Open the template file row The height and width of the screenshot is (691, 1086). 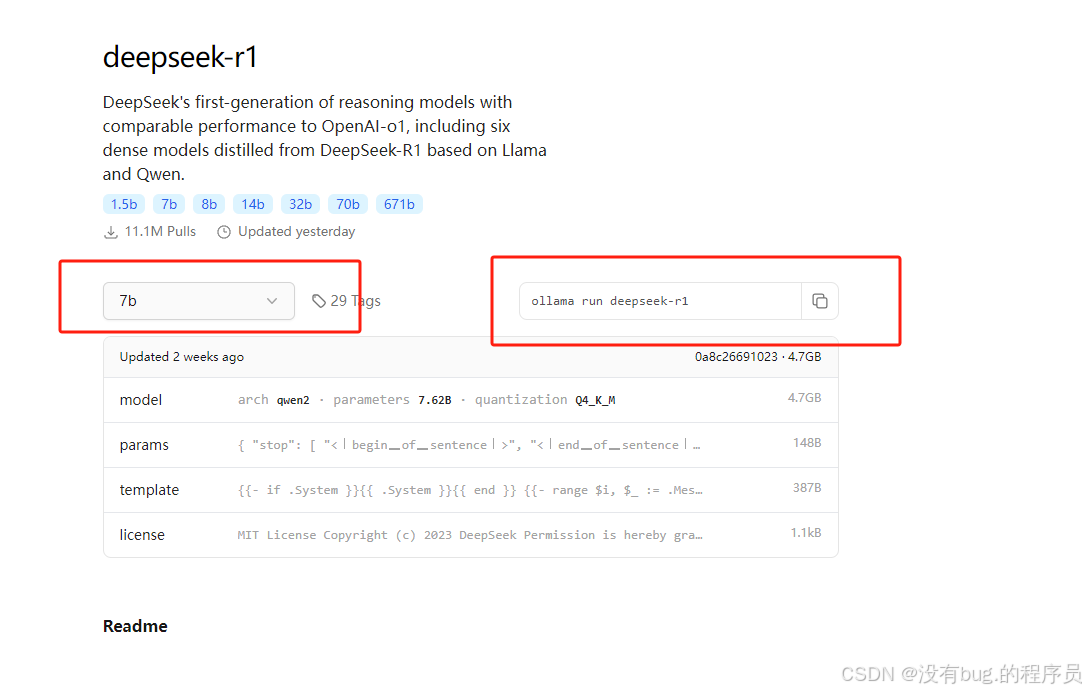[x=471, y=490]
